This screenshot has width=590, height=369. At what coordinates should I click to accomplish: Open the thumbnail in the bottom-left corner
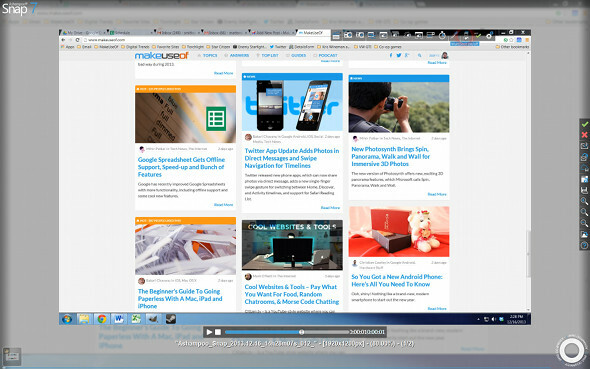(x=12, y=356)
